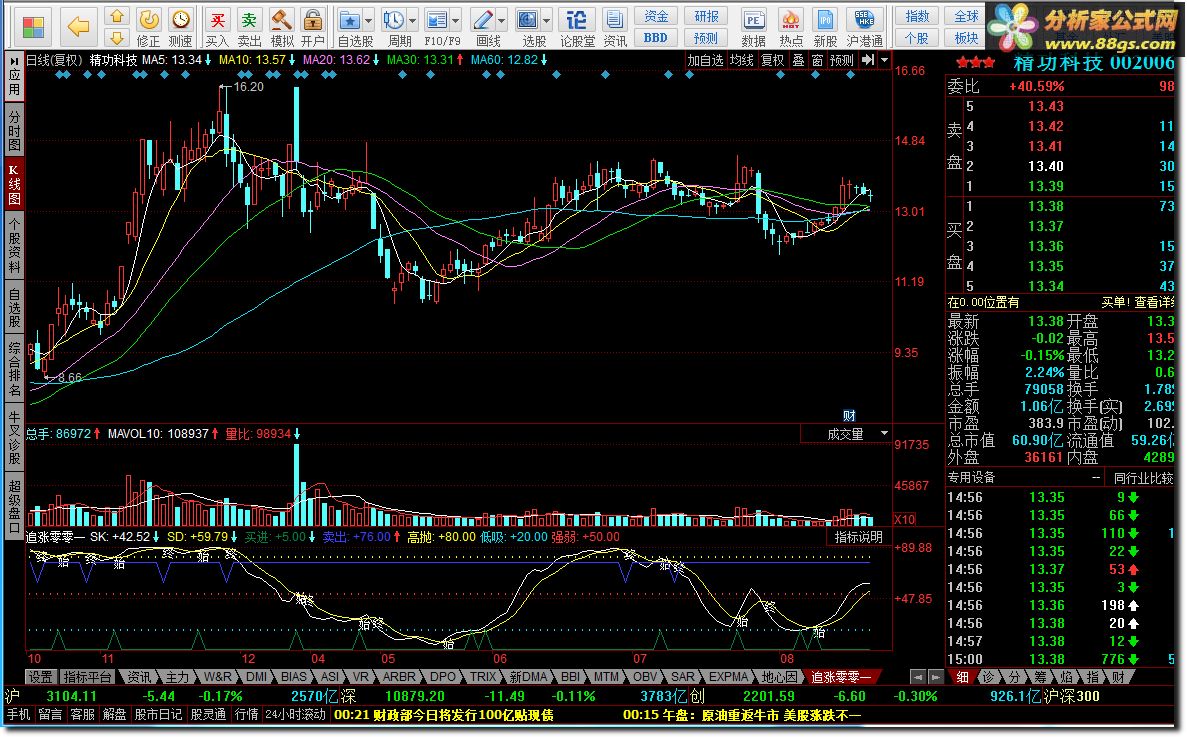Switch to the 财 finance tab

pos(1119,676)
